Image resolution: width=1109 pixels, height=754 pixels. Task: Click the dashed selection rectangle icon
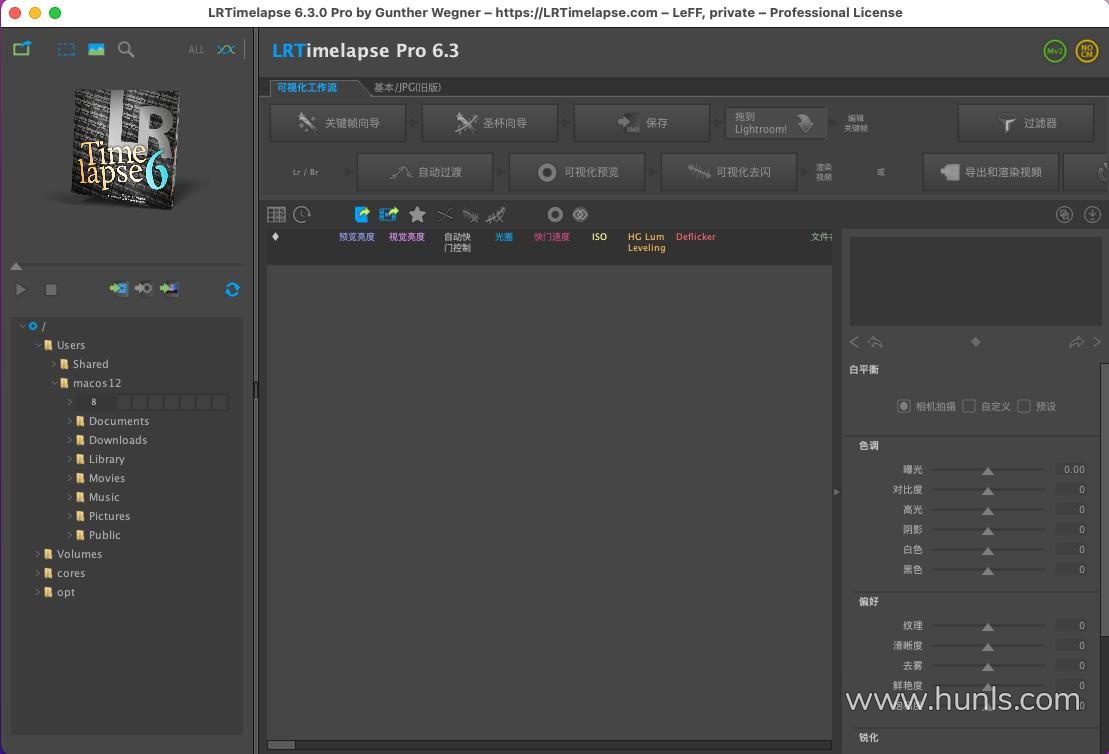66,49
